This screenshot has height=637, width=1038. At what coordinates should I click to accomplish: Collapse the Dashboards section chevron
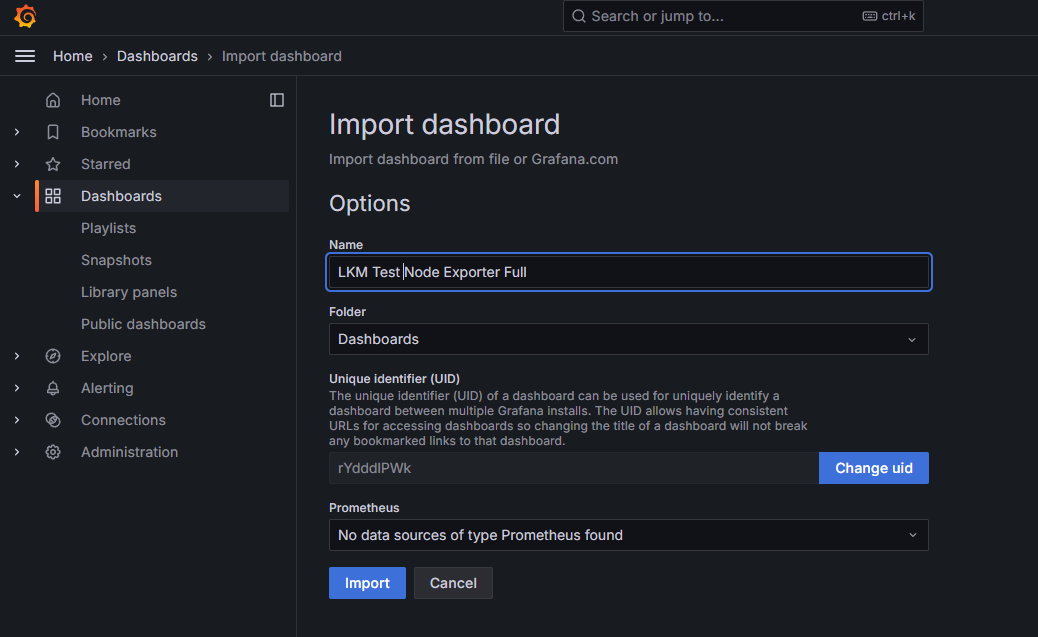pos(17,196)
